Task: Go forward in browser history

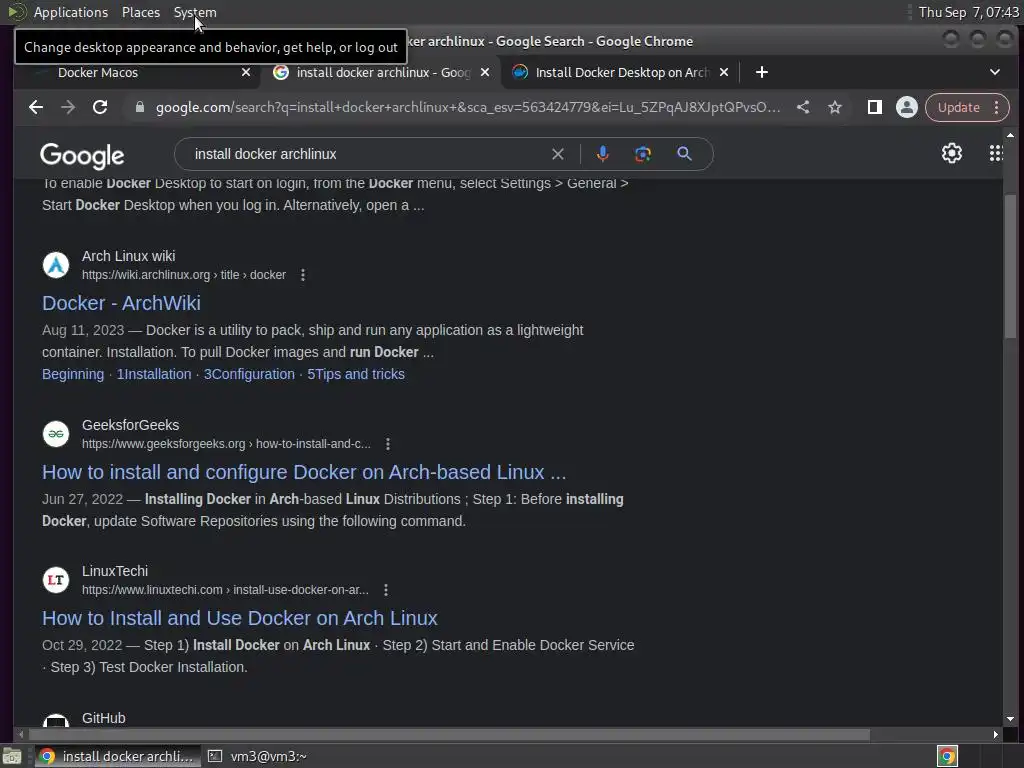Action: coord(68,107)
